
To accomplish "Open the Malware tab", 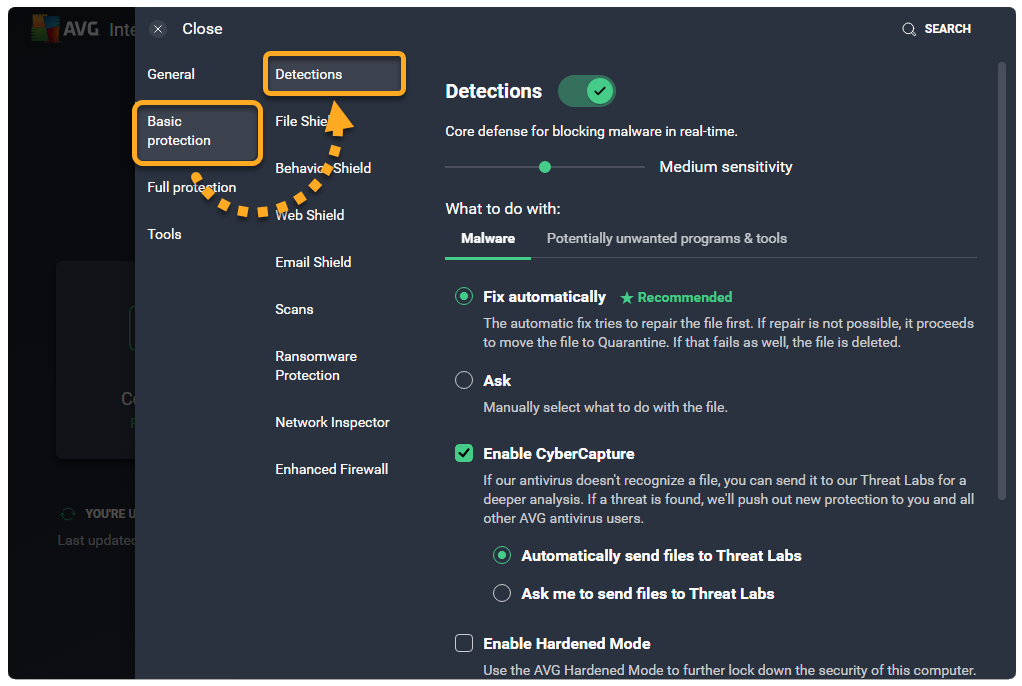I will [x=488, y=238].
